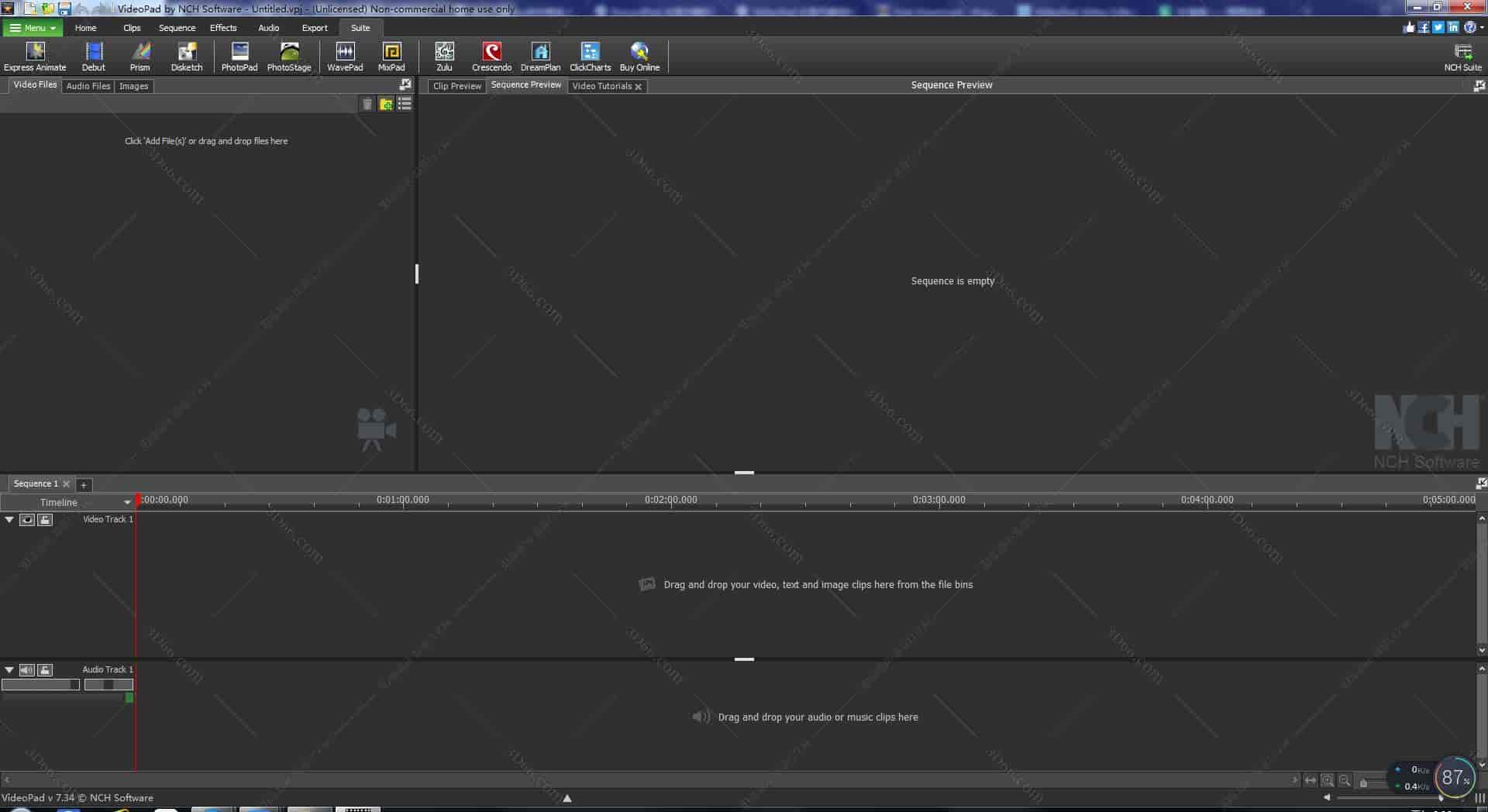Toggle visibility of Video Track 1
This screenshot has width=1488, height=812.
coord(27,519)
